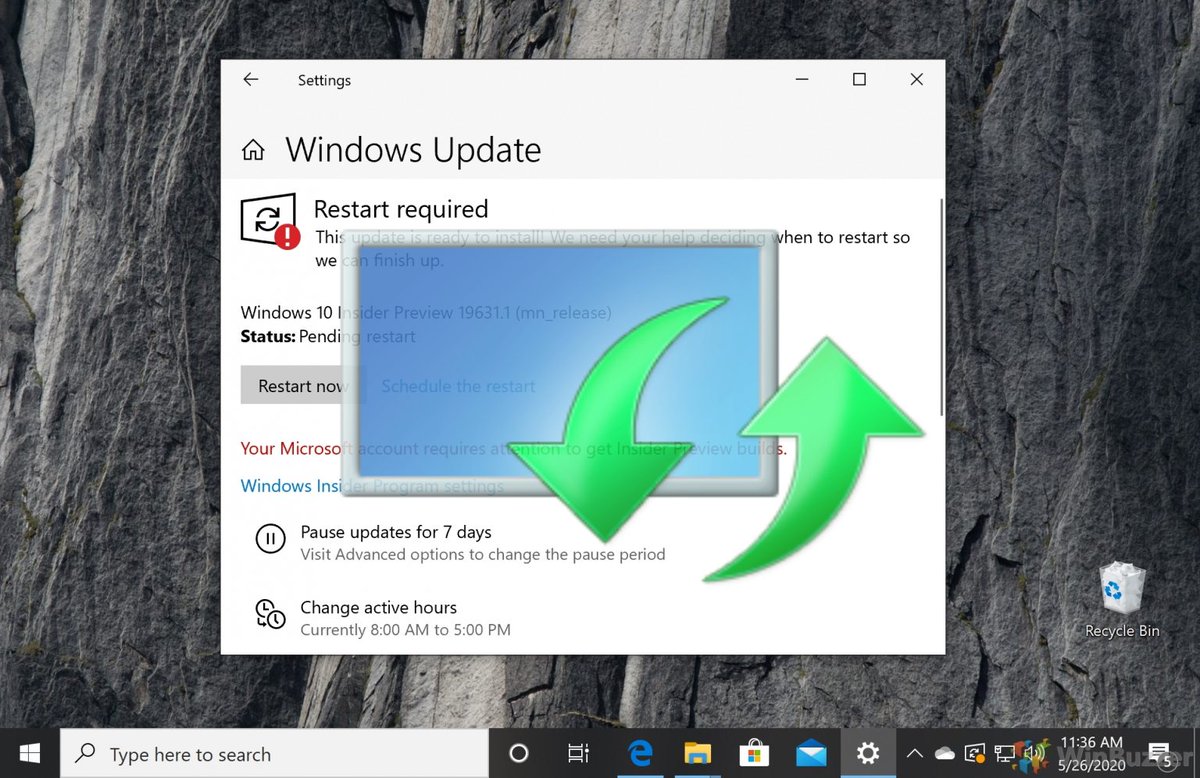Screen dimensions: 1200x778
Task: Click the Windows Update status tray icon
Action: (974, 754)
